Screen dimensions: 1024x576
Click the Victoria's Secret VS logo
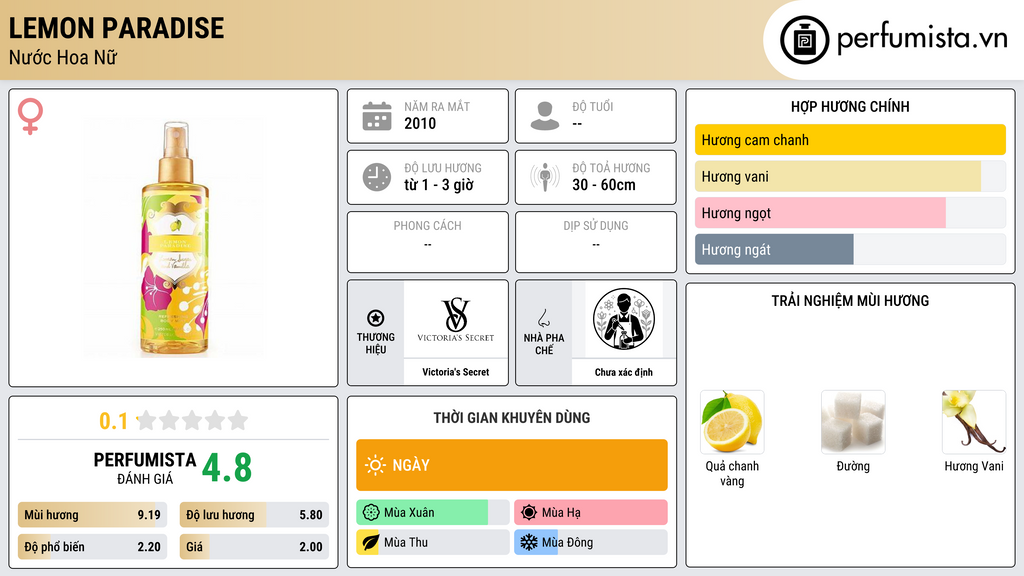pyautogui.click(x=455, y=320)
